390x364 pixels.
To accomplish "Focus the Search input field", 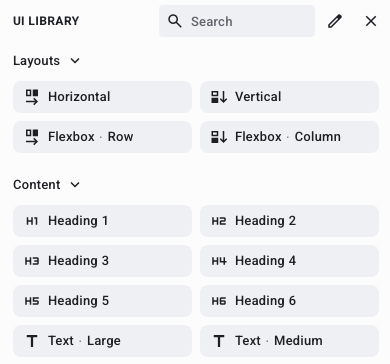I will 237,21.
